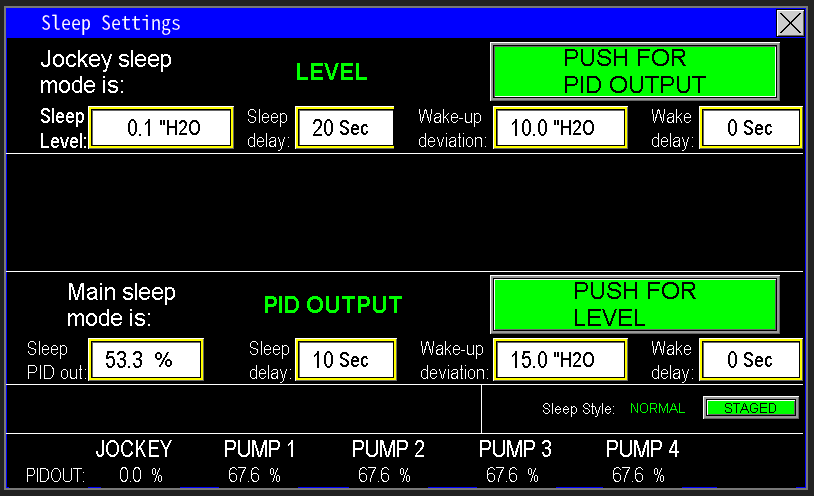This screenshot has width=814, height=496.
Task: Click the PUMP 1 column label
Action: (259, 449)
